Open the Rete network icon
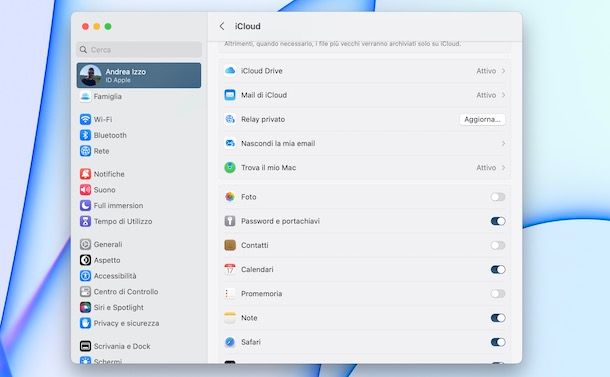 click(85, 151)
